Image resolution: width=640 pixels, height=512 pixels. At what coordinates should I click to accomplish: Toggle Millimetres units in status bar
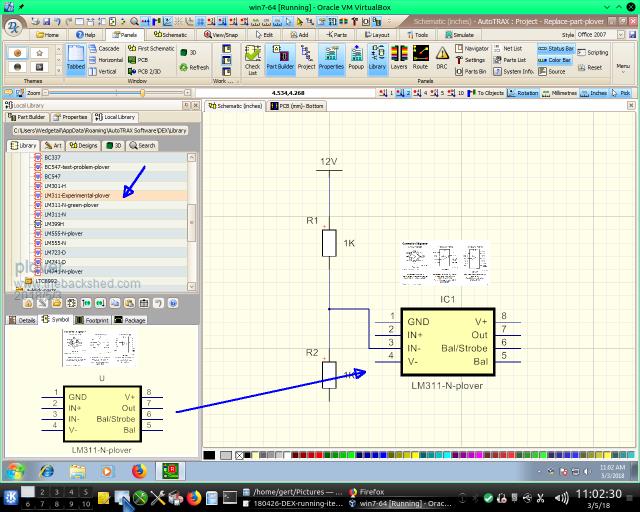tap(562, 93)
